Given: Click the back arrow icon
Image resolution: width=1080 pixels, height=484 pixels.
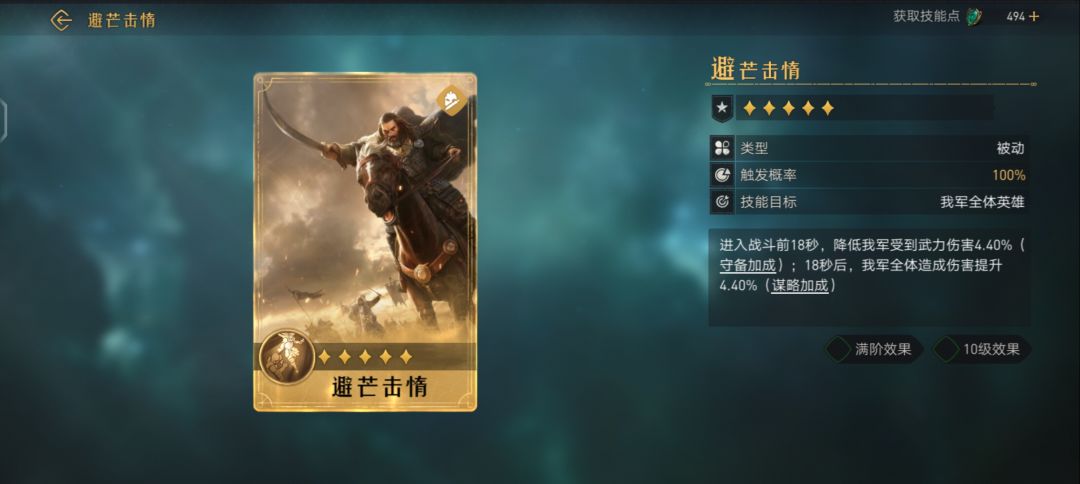Looking at the screenshot, I should pyautogui.click(x=61, y=20).
